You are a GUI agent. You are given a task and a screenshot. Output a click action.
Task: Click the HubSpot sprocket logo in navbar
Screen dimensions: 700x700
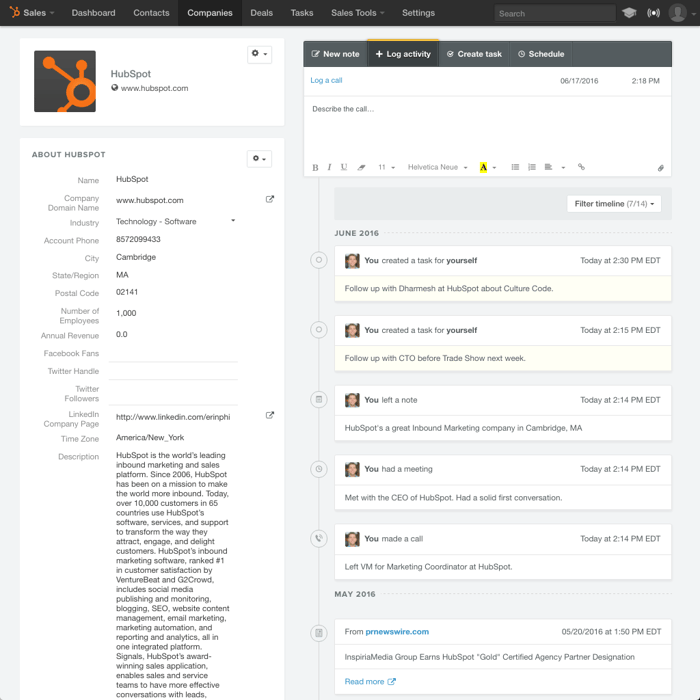click(15, 12)
